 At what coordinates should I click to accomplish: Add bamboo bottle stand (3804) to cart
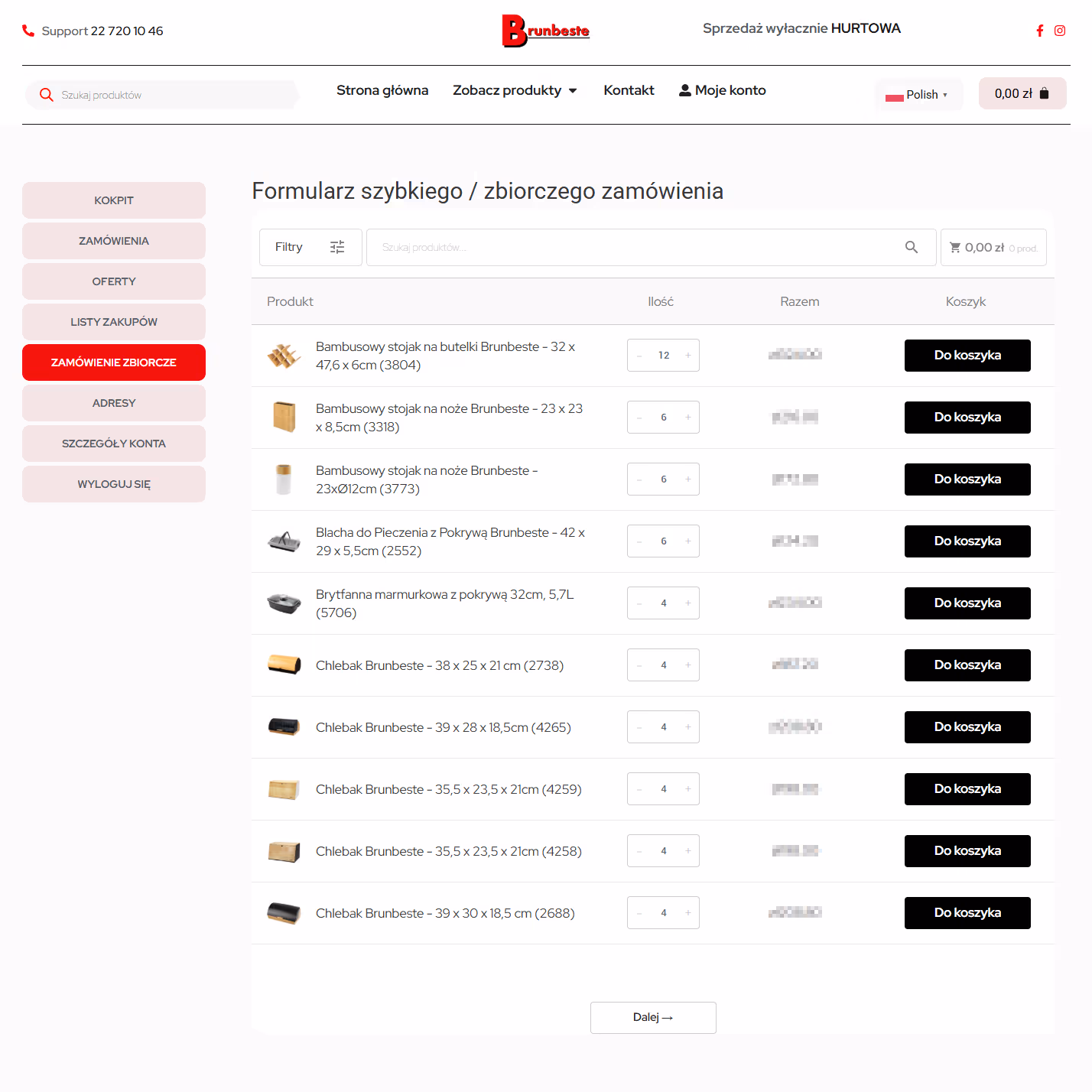click(967, 356)
